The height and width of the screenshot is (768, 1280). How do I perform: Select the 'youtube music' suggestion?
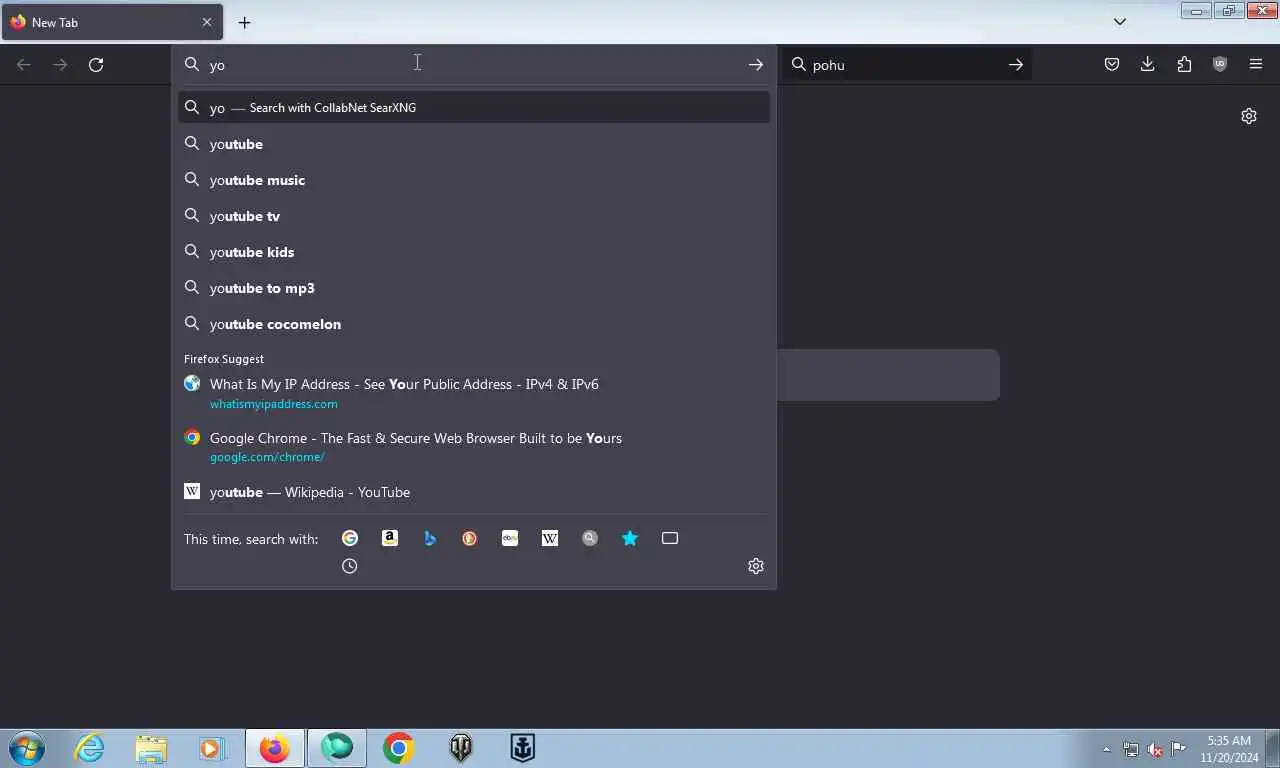(474, 180)
